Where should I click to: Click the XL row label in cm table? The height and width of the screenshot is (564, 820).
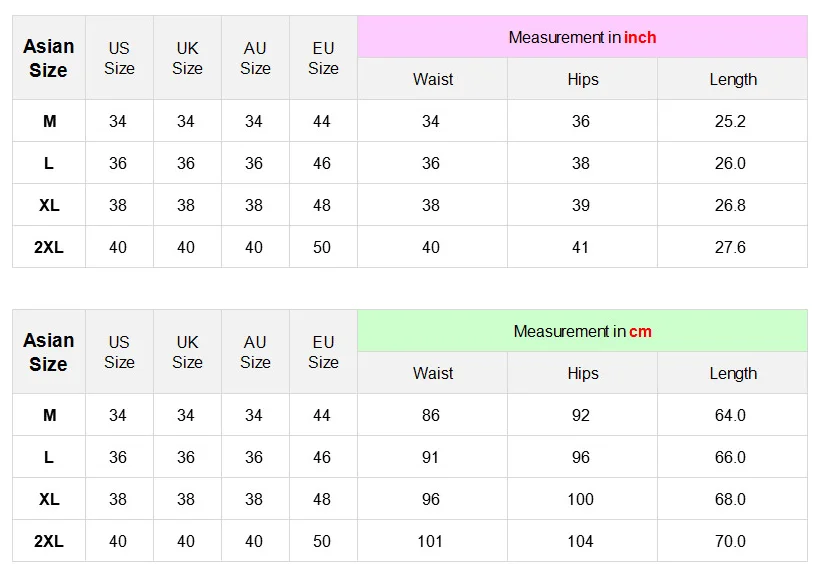pyautogui.click(x=49, y=499)
